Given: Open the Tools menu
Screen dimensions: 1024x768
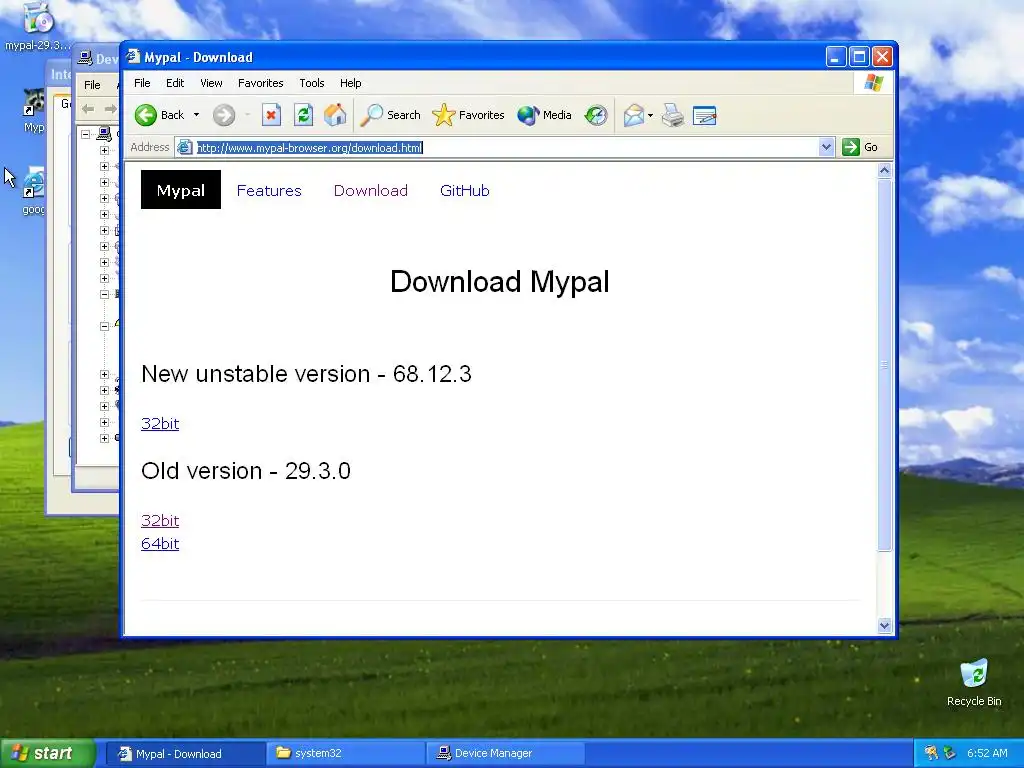Looking at the screenshot, I should point(312,83).
